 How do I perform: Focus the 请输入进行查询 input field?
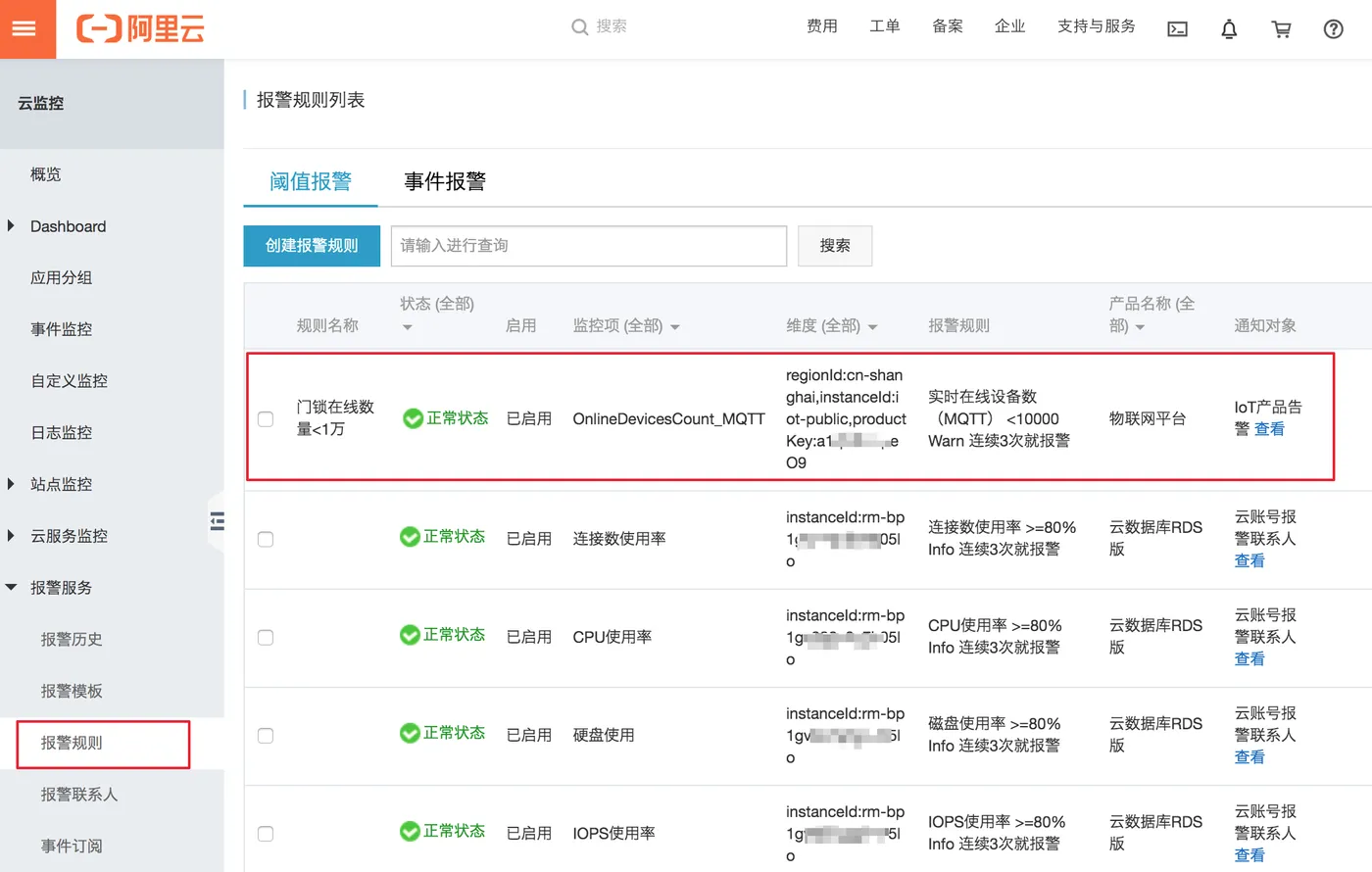589,246
